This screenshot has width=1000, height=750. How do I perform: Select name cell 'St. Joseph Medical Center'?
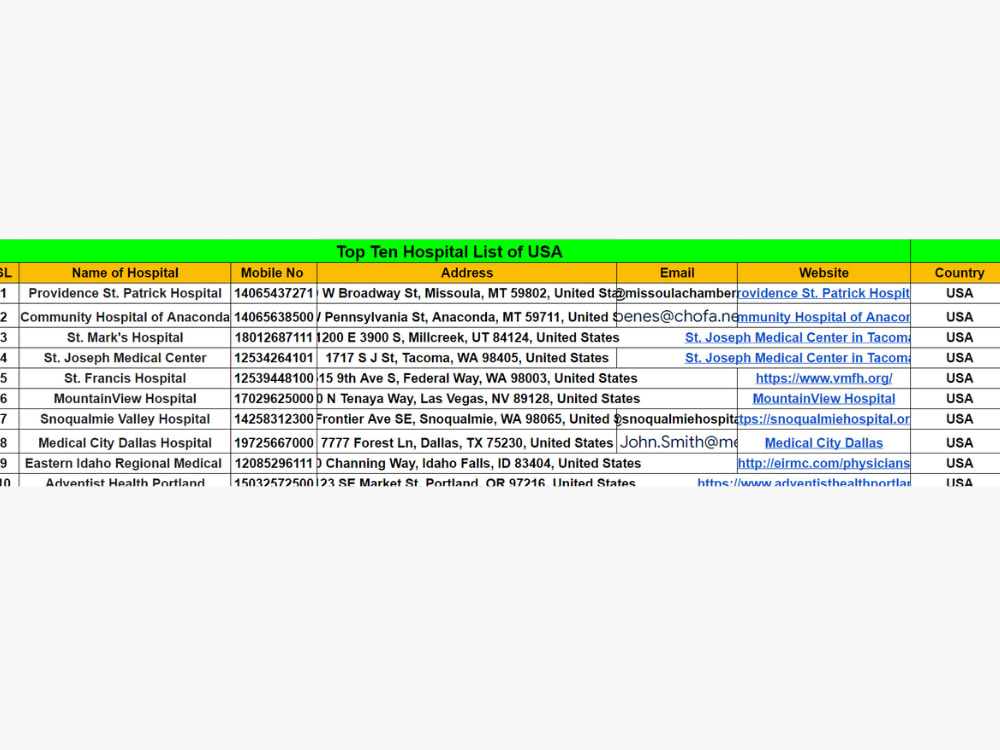[x=125, y=358]
